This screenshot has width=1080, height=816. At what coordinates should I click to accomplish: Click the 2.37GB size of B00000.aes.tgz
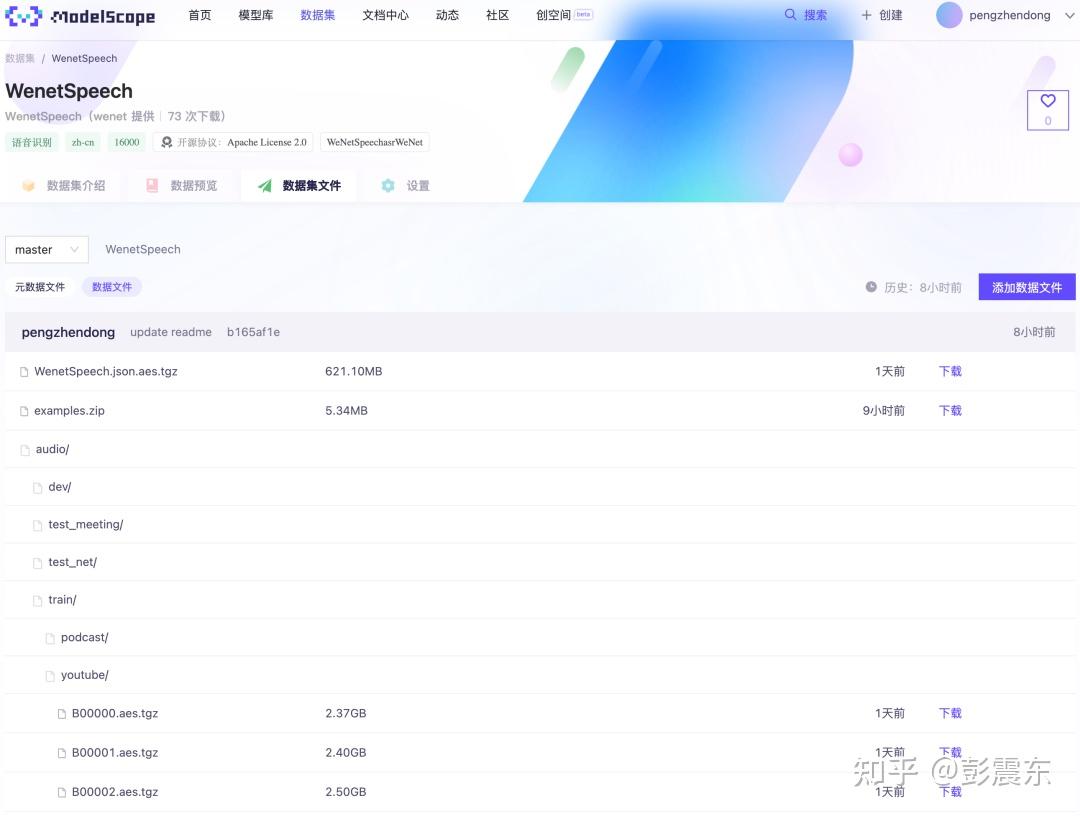point(346,714)
